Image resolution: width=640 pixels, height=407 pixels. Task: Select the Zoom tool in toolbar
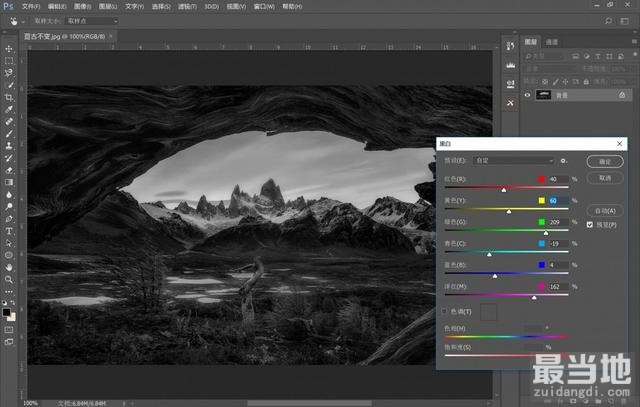tap(9, 280)
